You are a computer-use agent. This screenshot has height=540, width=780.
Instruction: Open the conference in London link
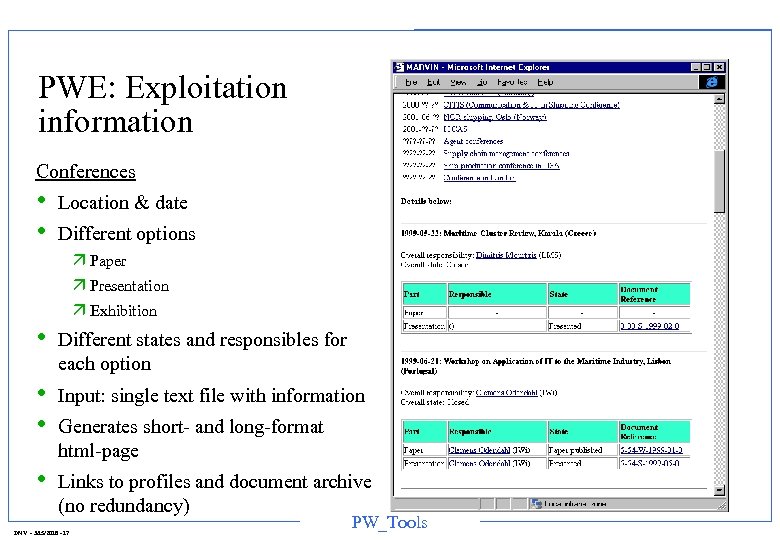(x=479, y=178)
